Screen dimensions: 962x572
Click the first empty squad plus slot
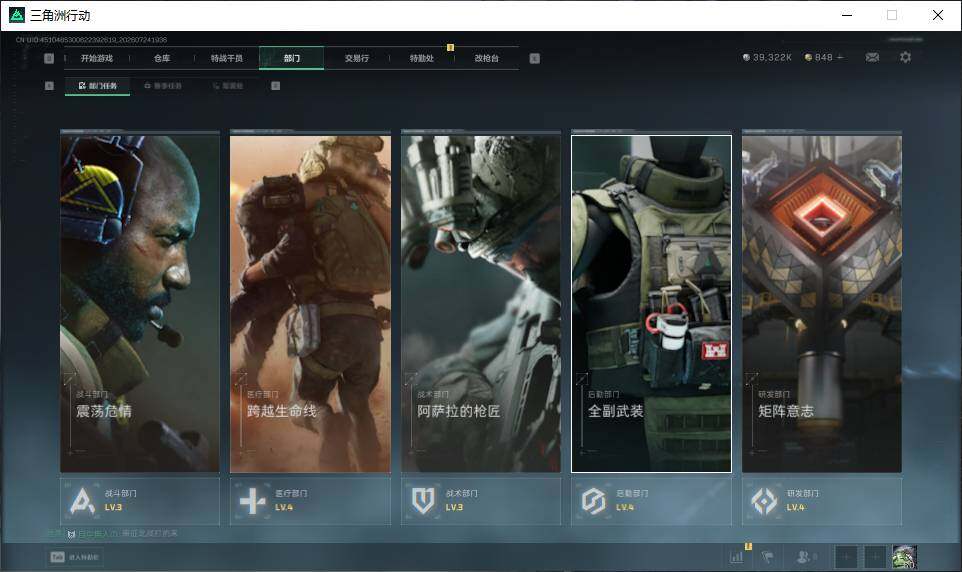(x=845, y=557)
